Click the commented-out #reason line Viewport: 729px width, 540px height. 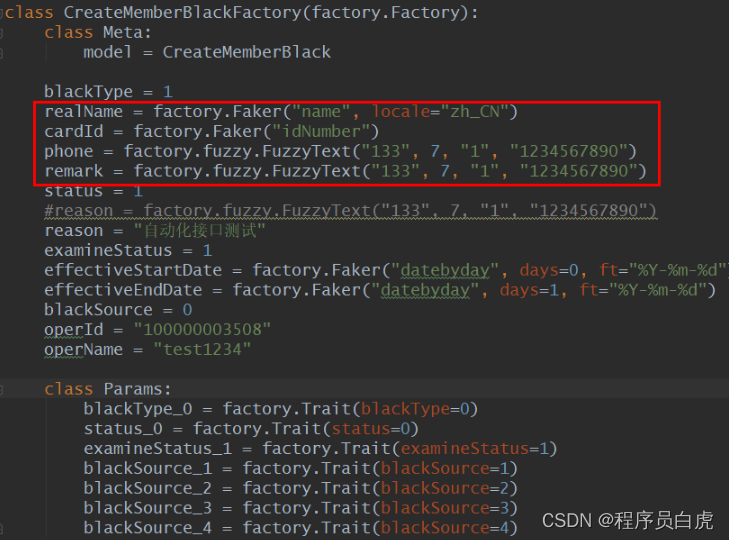(x=350, y=211)
